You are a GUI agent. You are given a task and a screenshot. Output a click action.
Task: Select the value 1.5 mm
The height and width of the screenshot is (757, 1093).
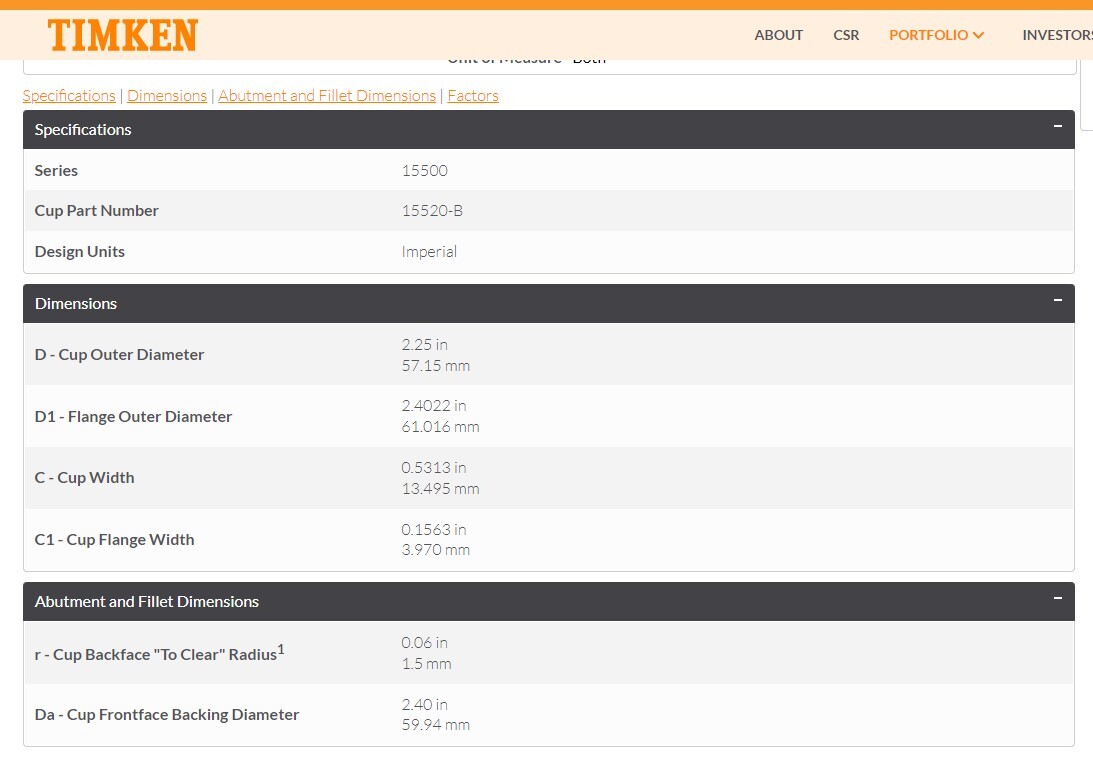(427, 664)
